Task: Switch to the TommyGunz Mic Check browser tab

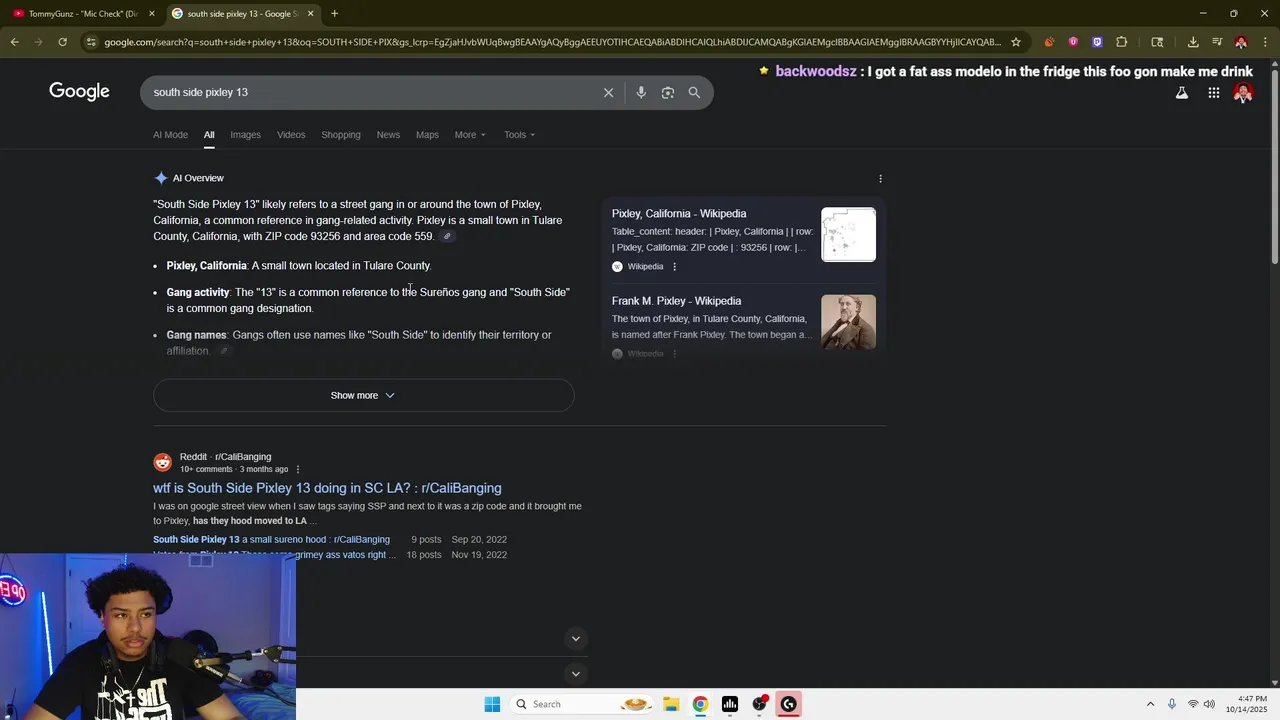Action: pyautogui.click(x=82, y=14)
